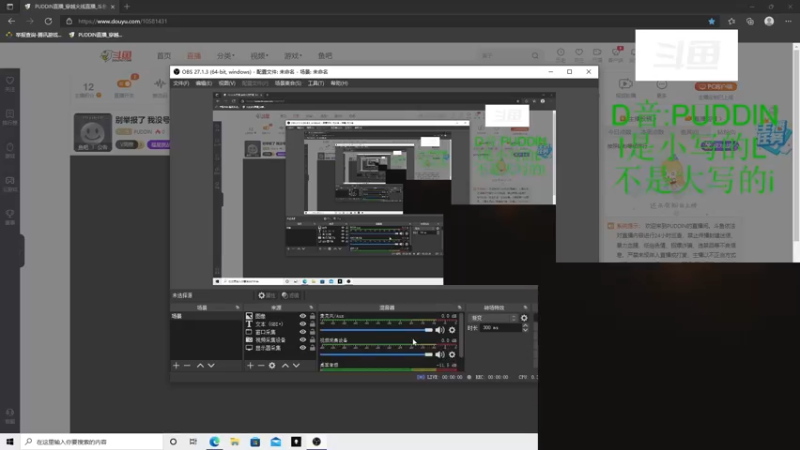Screen dimensions: 800x450
Task: Toggle visibility of the 视频采集设备 source
Action: click(x=303, y=340)
